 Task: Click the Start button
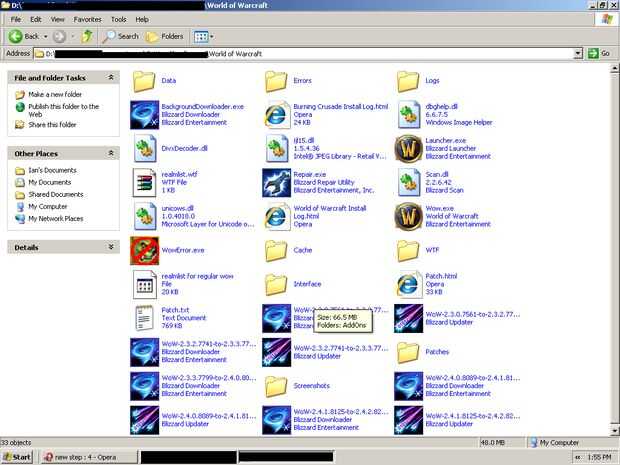point(17,457)
